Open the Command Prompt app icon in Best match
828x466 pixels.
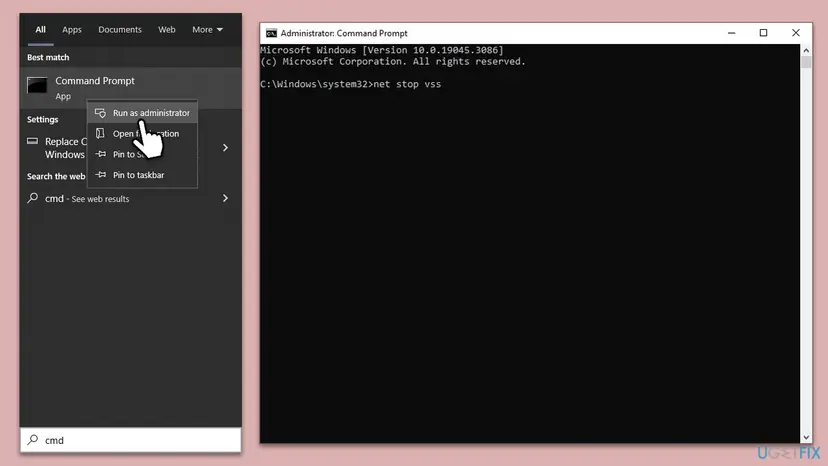[x=37, y=85]
